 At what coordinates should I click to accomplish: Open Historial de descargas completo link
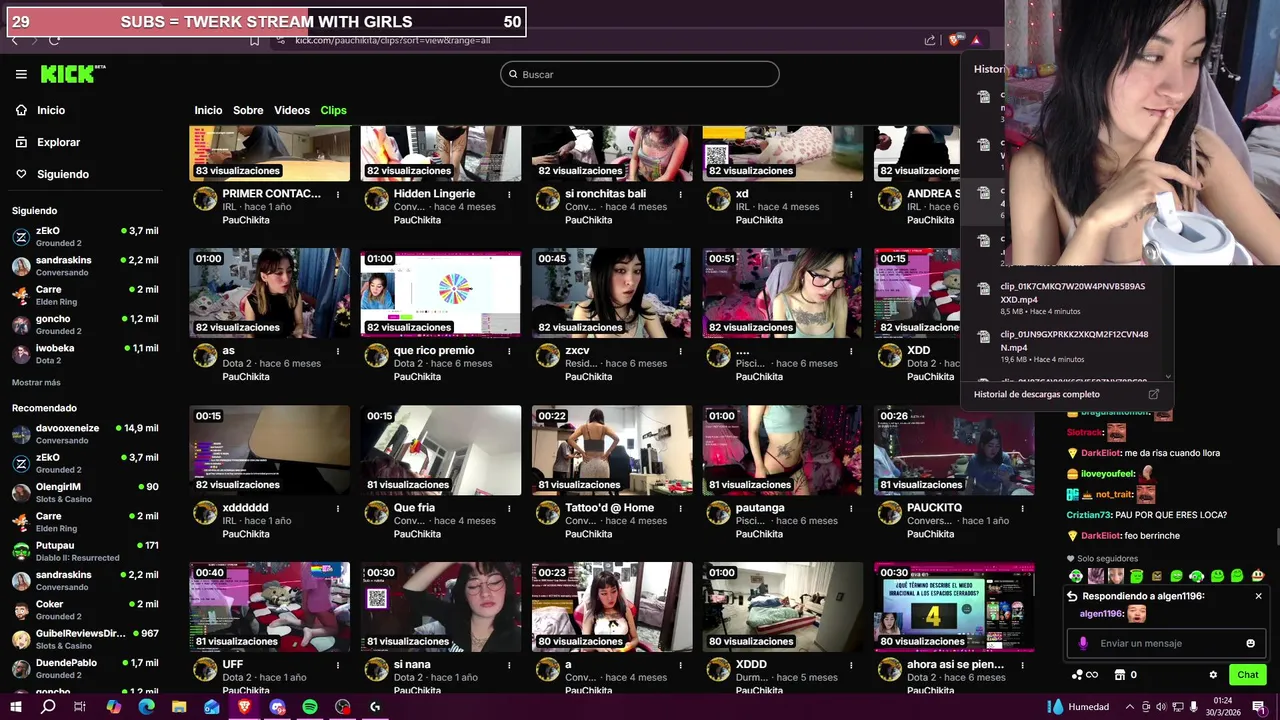[x=1037, y=394]
